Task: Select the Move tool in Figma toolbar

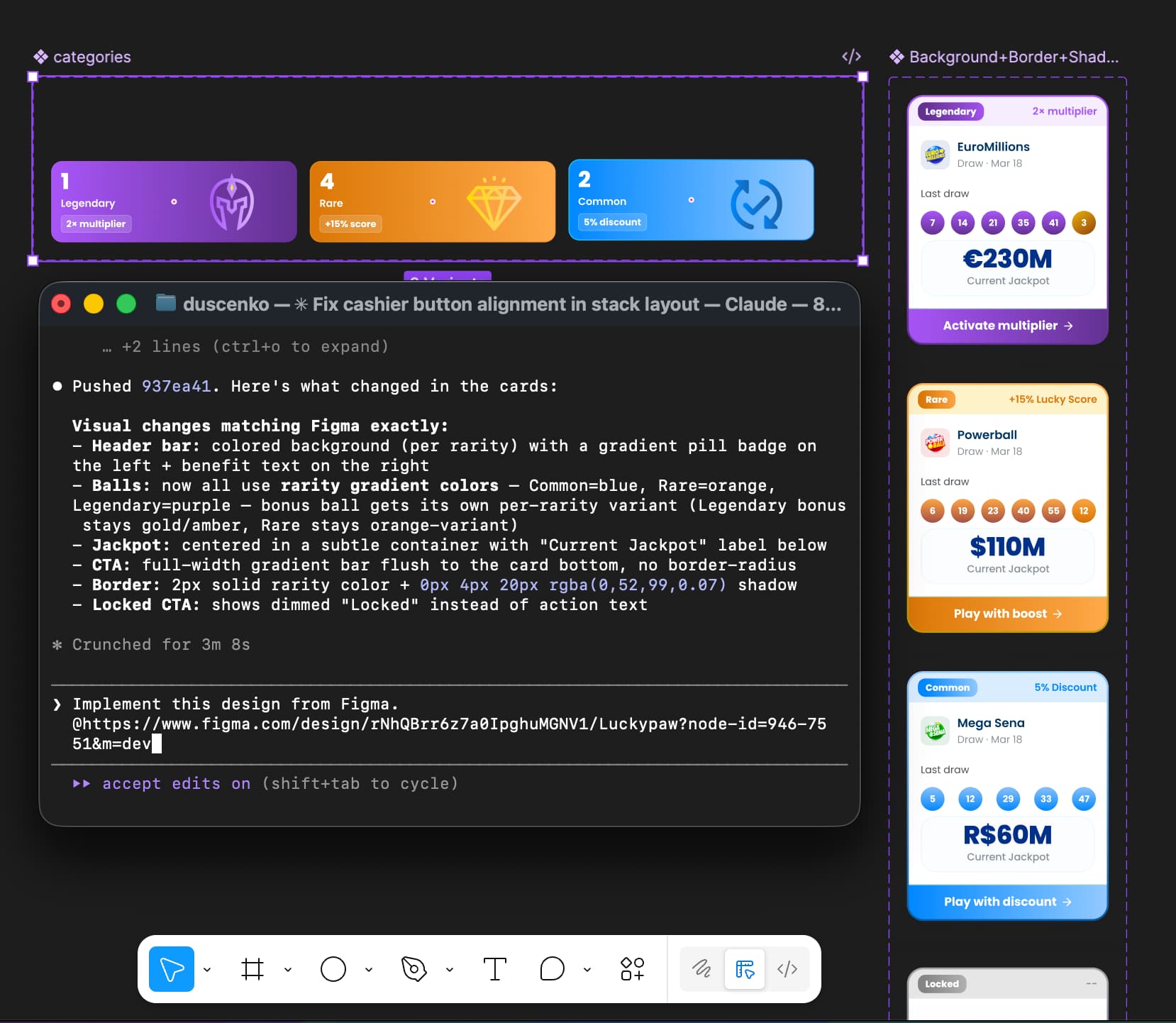Action: (x=172, y=969)
